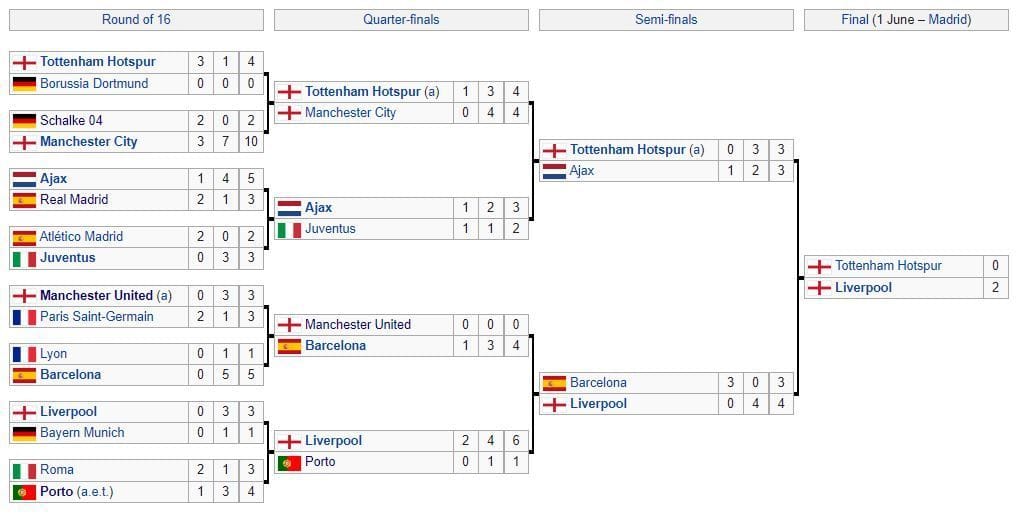Click the England flag beside Liverpool in the final
The width and height of the screenshot is (1020, 516).
[x=819, y=288]
